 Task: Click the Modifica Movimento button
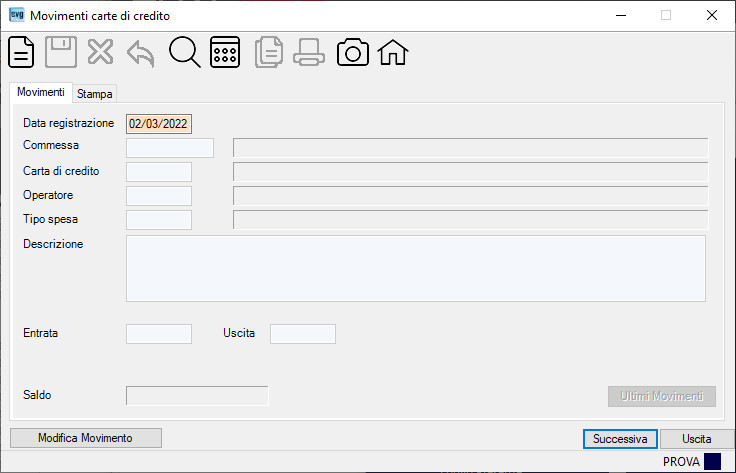pos(86,438)
